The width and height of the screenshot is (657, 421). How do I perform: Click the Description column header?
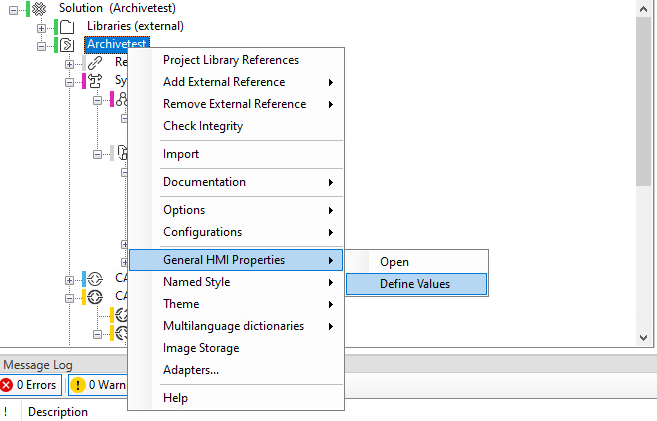[58, 412]
